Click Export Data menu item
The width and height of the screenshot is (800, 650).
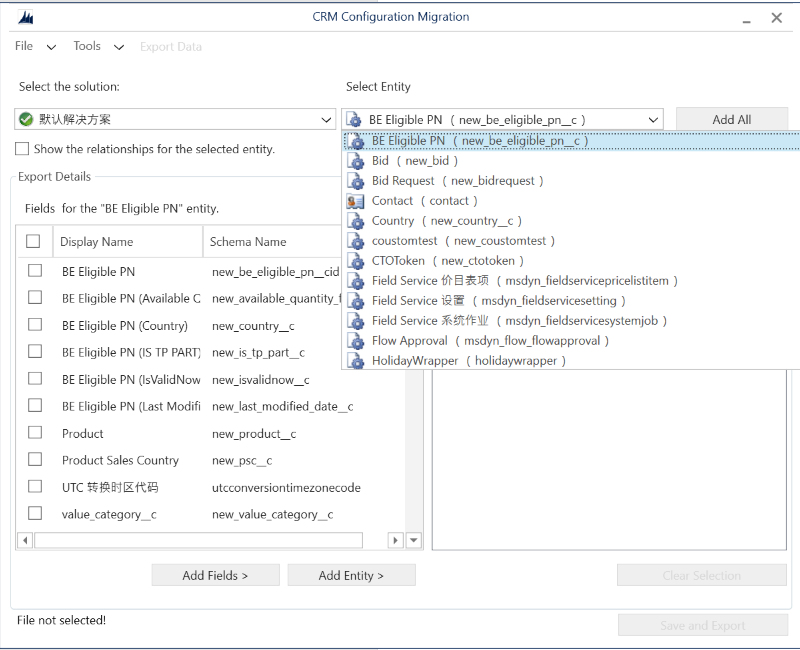[x=171, y=47]
